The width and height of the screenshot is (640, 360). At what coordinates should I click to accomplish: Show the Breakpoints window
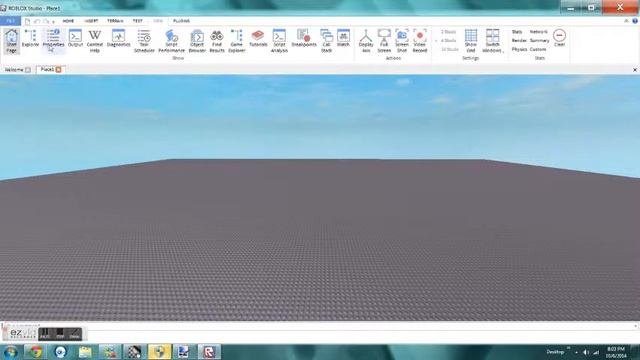[x=304, y=38]
